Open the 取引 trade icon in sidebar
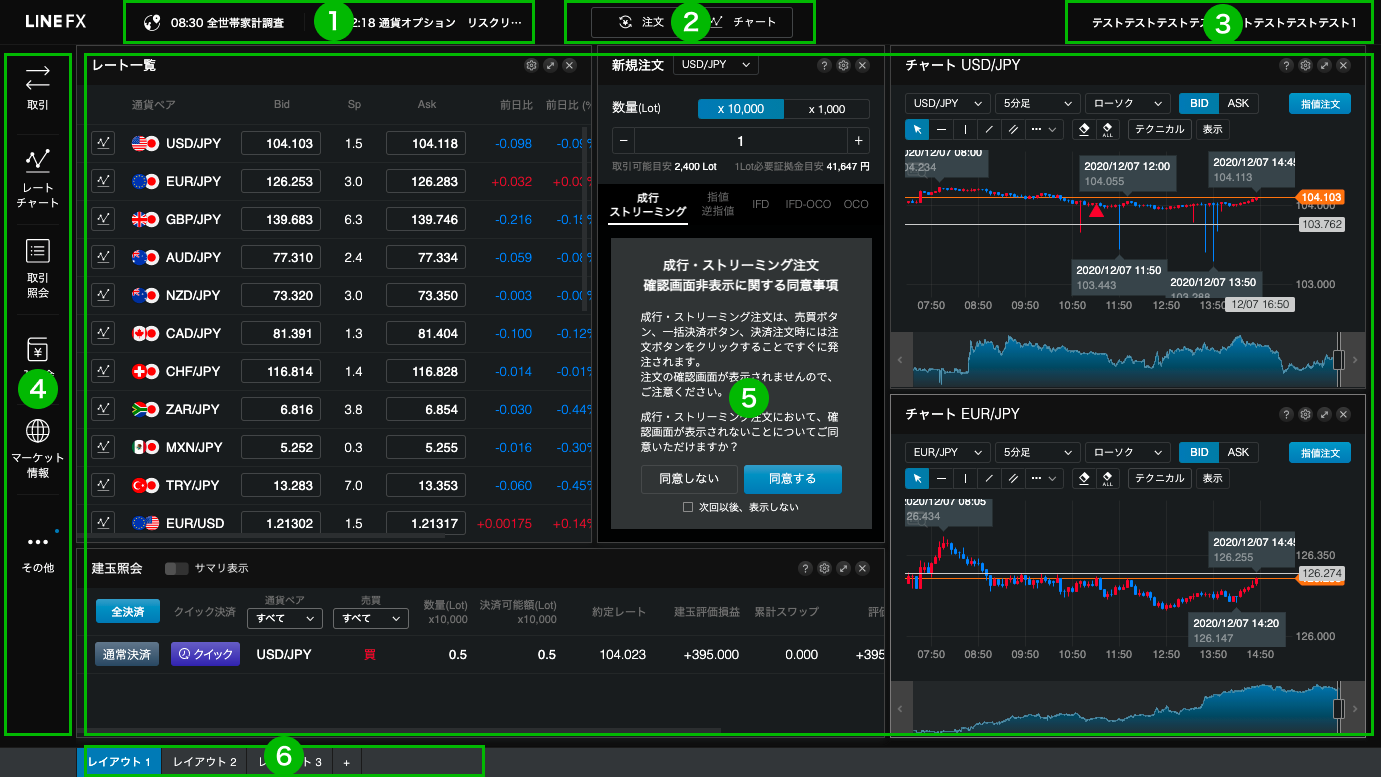The height and width of the screenshot is (777, 1381). pos(38,85)
